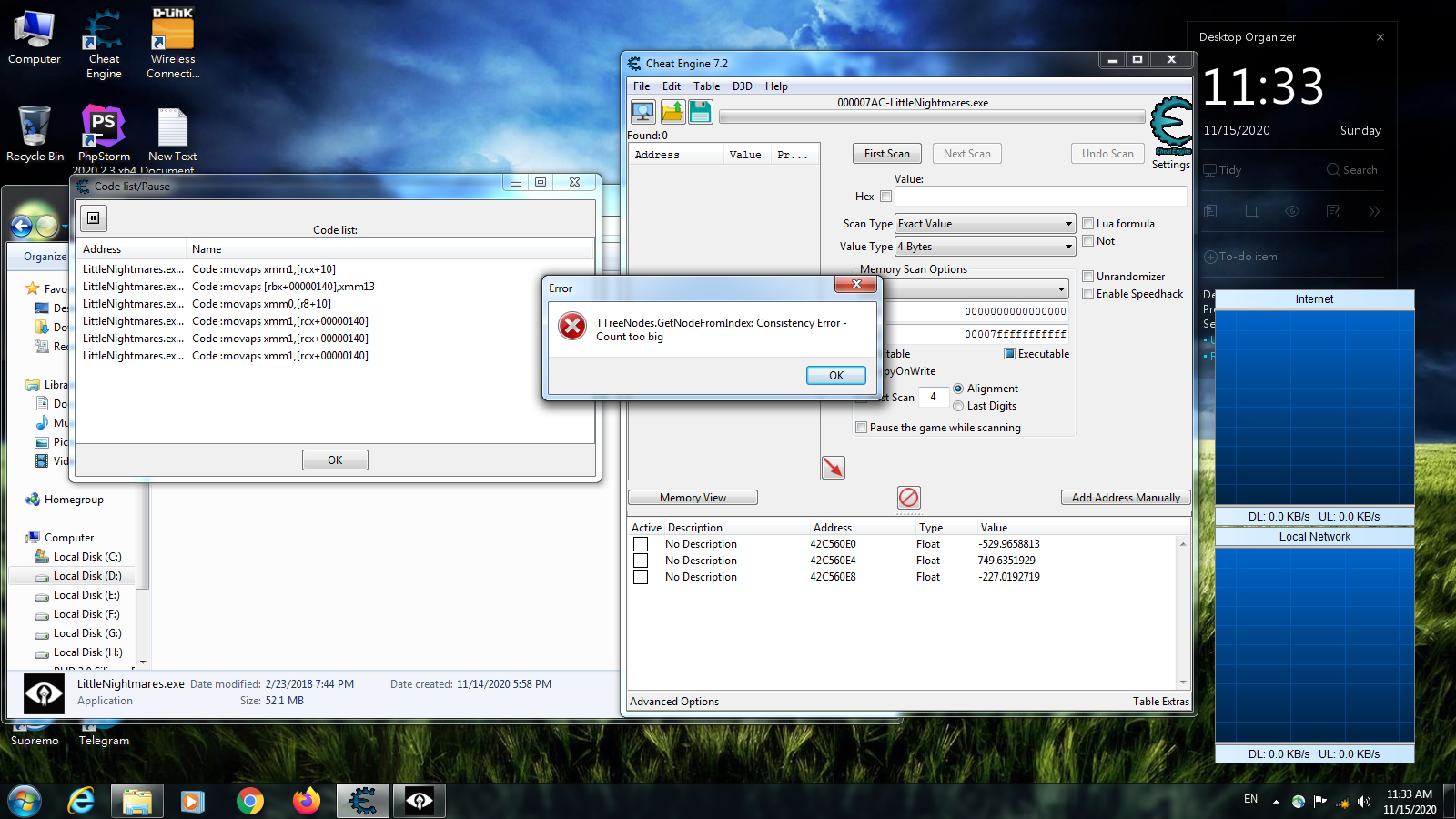Click the scan Value input field
This screenshot has width=1456, height=819.
coord(1040,197)
